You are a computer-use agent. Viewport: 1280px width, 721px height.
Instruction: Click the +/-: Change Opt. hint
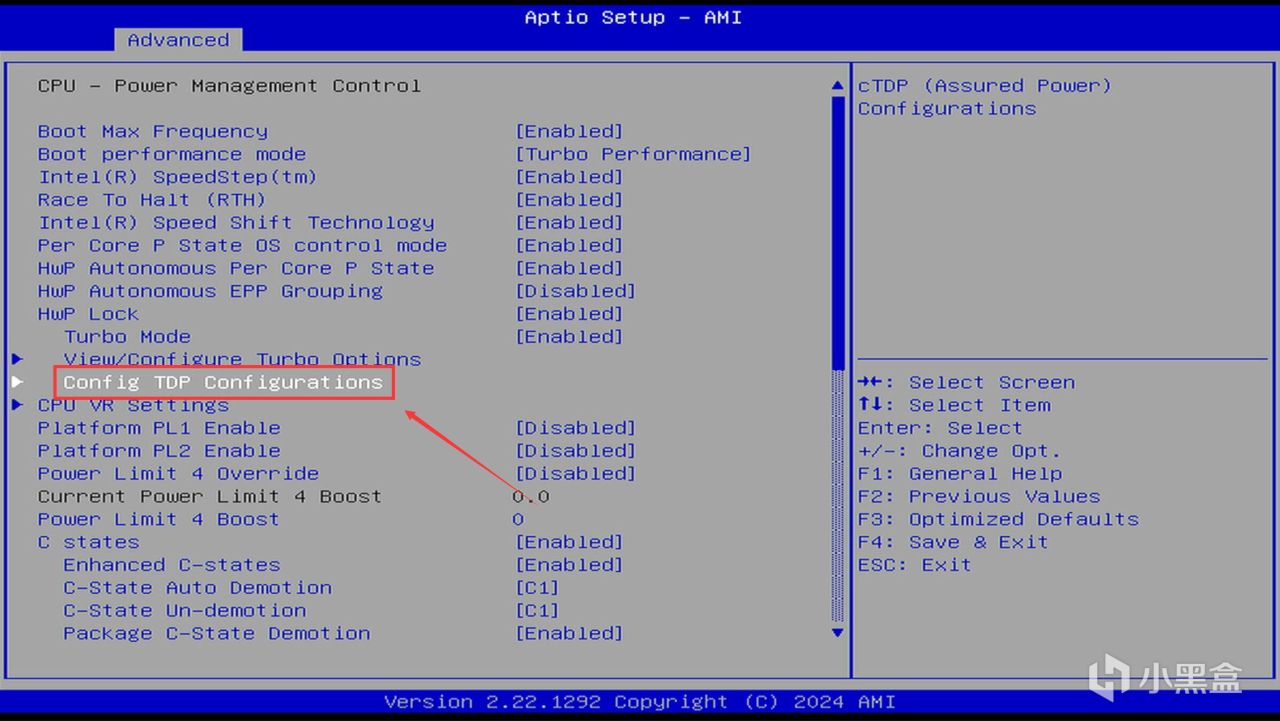pos(960,451)
